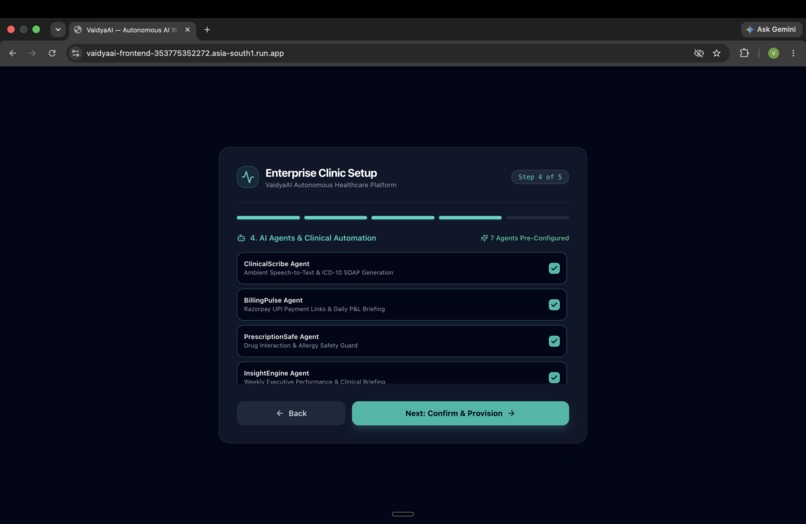This screenshot has width=806, height=524.
Task: Click the robot icon beside AI Agents heading
Action: [241, 238]
